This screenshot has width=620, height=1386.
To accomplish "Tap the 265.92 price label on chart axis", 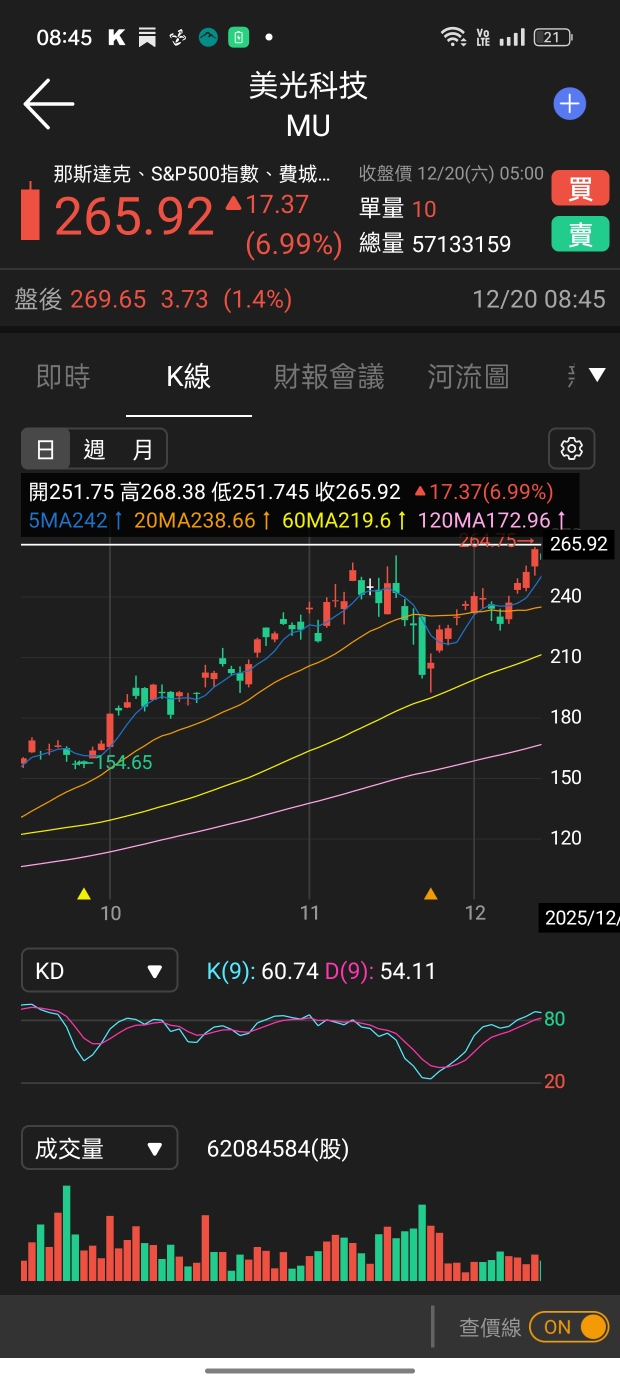I will tap(579, 544).
